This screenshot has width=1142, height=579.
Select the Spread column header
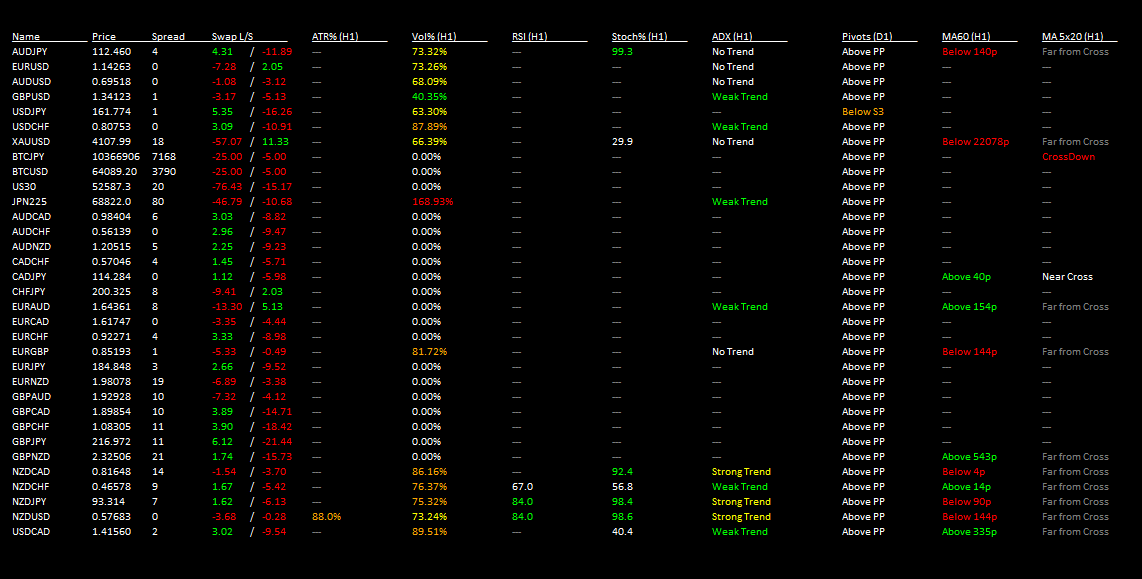[168, 36]
